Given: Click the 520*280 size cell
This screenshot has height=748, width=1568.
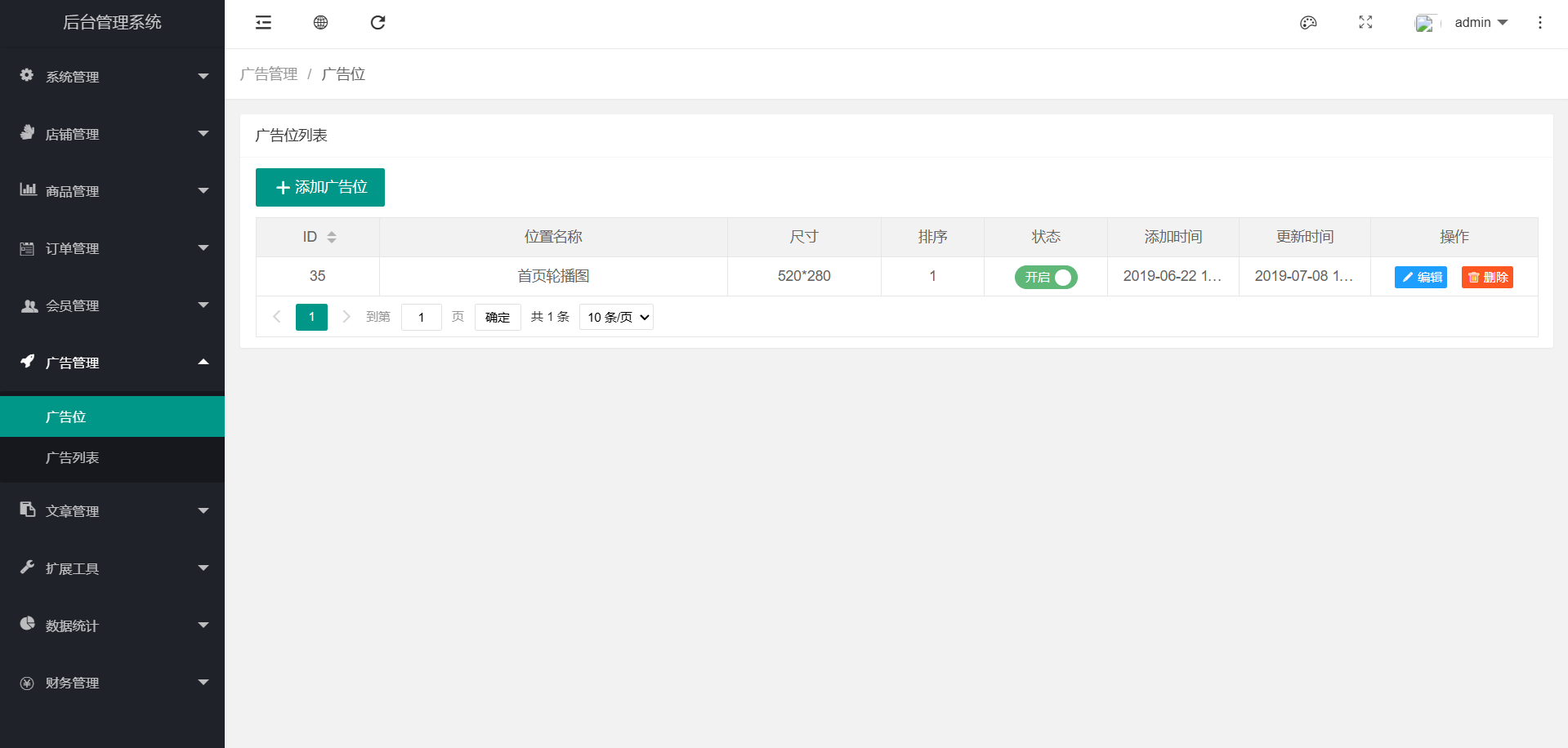Looking at the screenshot, I should (804, 276).
